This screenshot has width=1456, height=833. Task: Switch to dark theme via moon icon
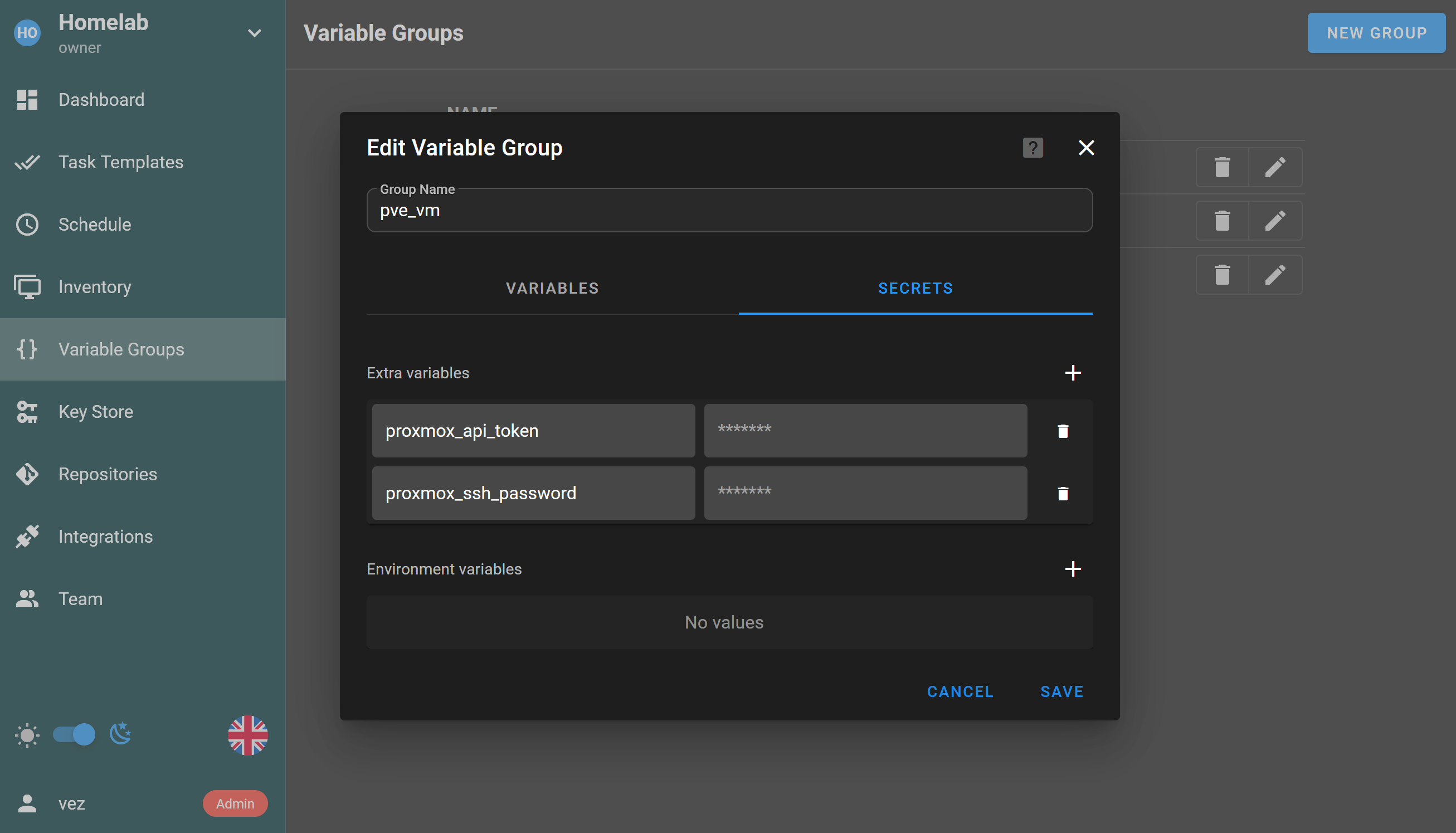tap(120, 735)
